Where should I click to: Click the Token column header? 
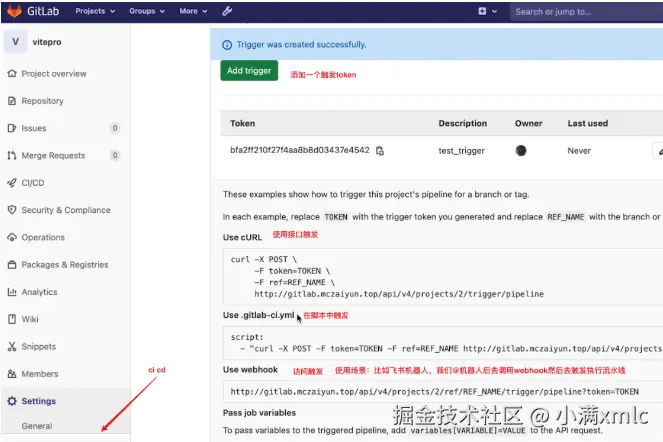tap(242, 124)
